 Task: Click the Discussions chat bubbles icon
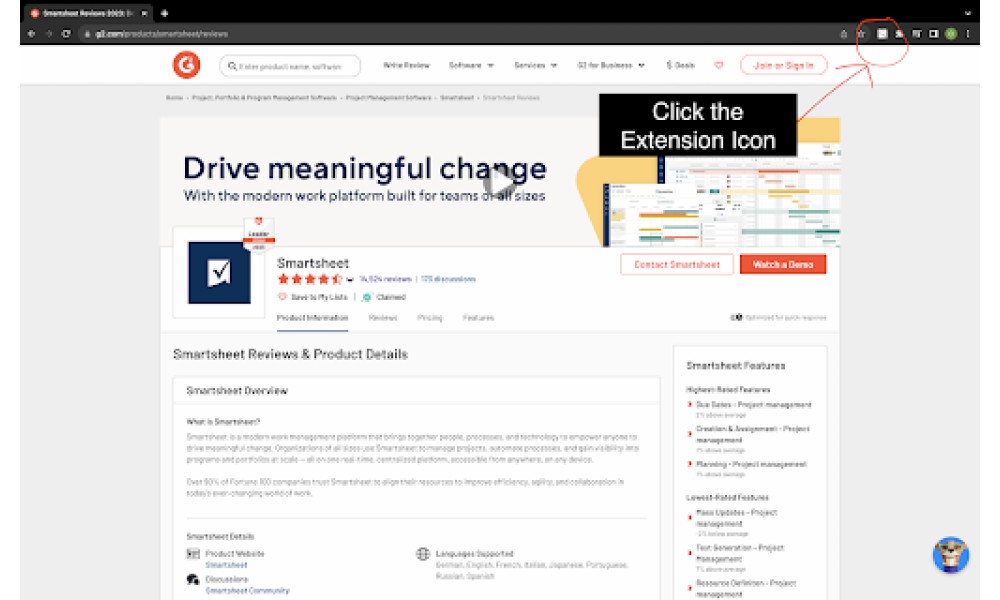coord(193,580)
